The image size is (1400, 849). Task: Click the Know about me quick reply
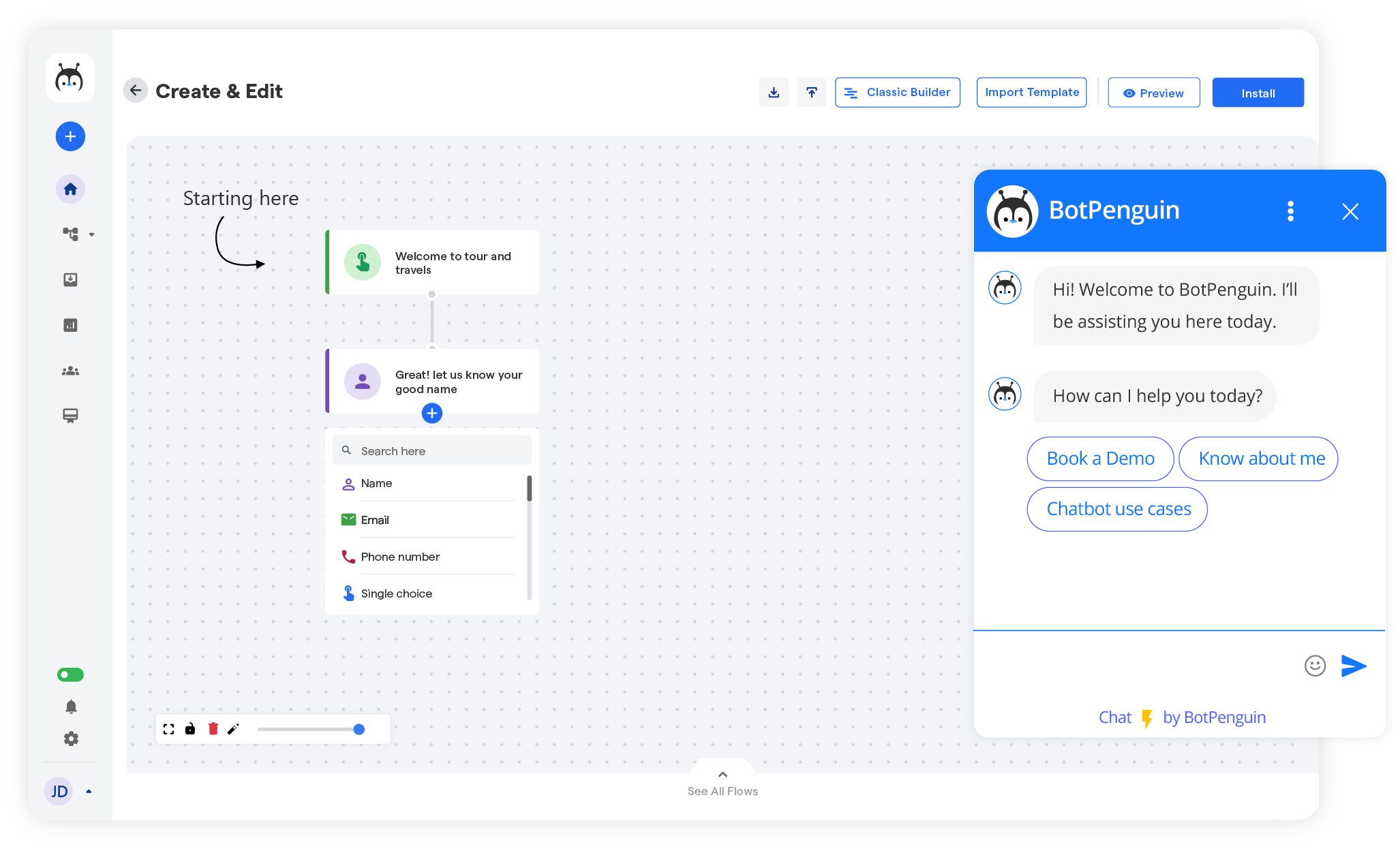[1261, 458]
